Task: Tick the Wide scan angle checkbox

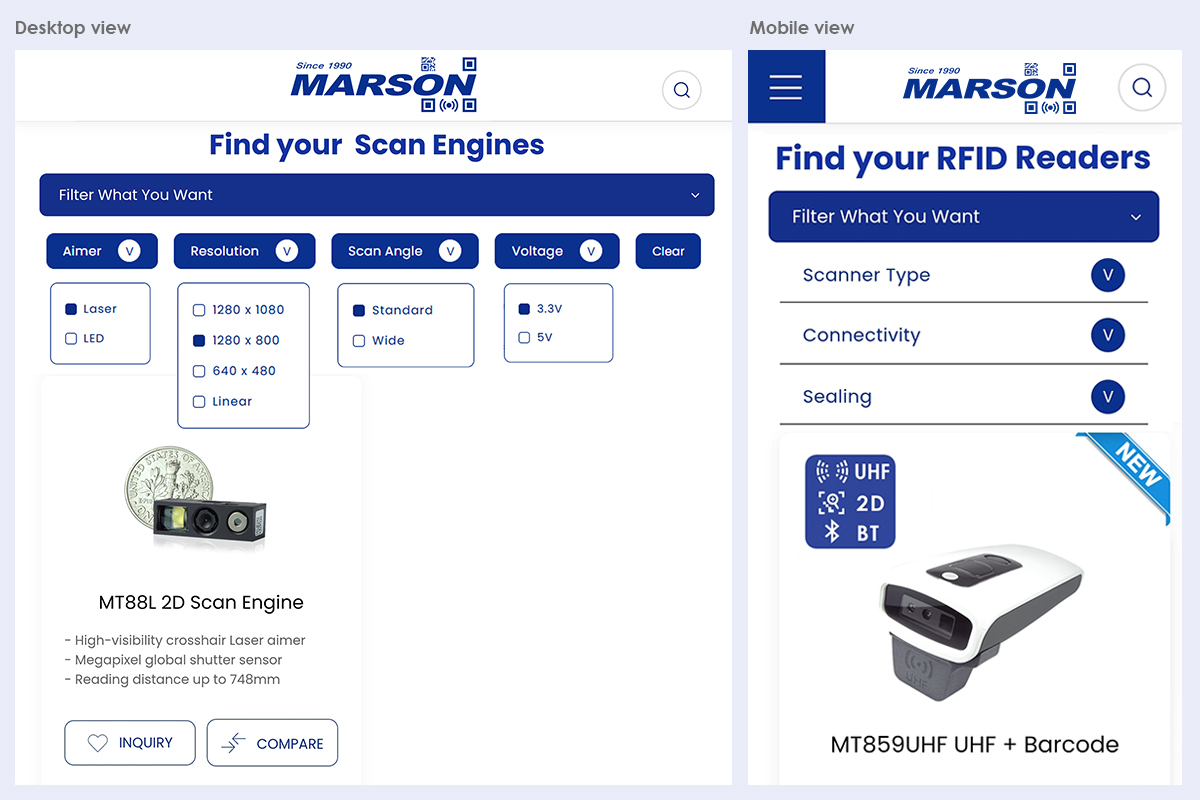Action: click(359, 341)
